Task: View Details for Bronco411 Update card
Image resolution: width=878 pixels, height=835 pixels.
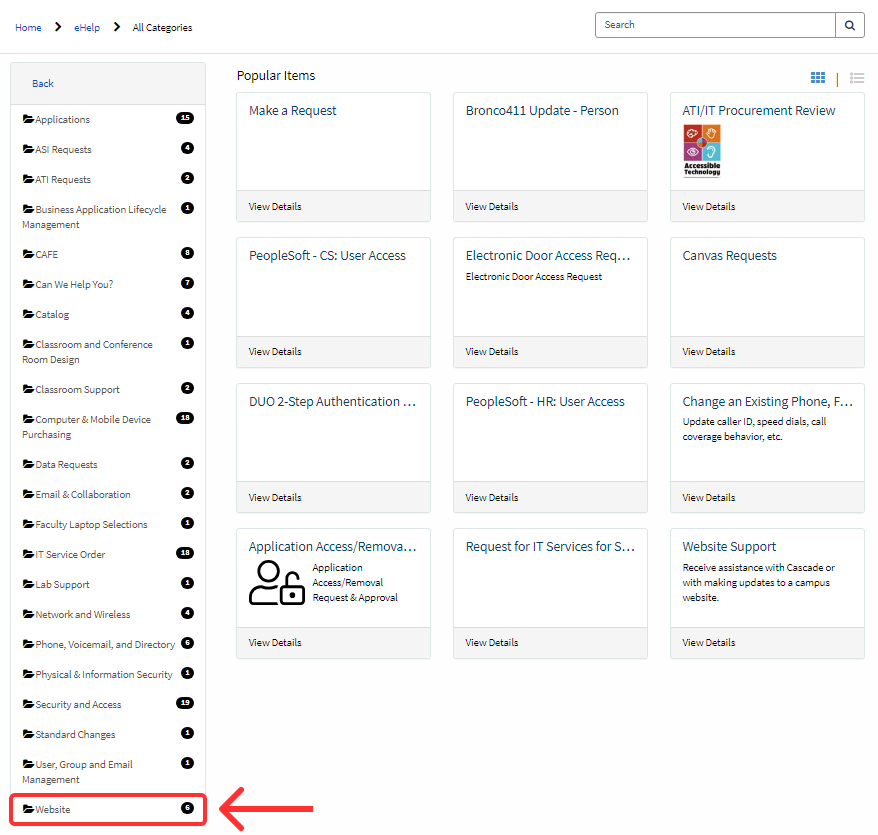Action: pos(492,207)
